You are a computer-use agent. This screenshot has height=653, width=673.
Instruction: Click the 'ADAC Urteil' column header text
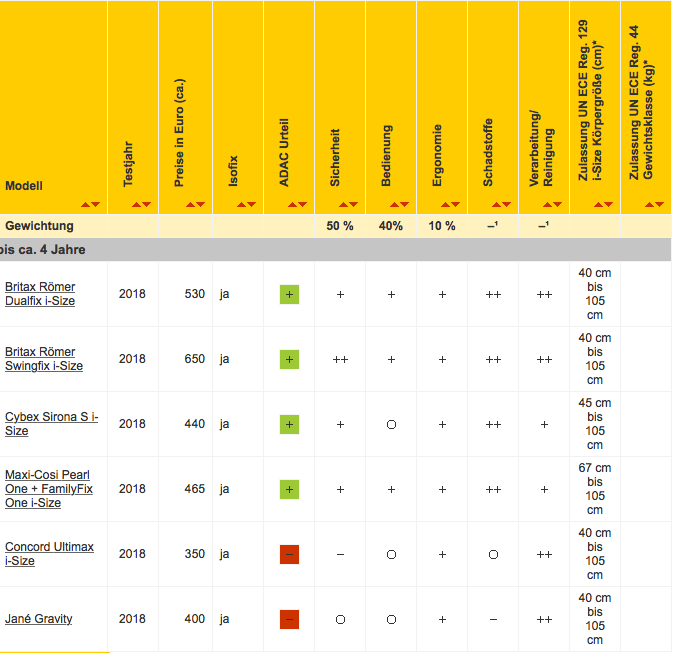(284, 152)
